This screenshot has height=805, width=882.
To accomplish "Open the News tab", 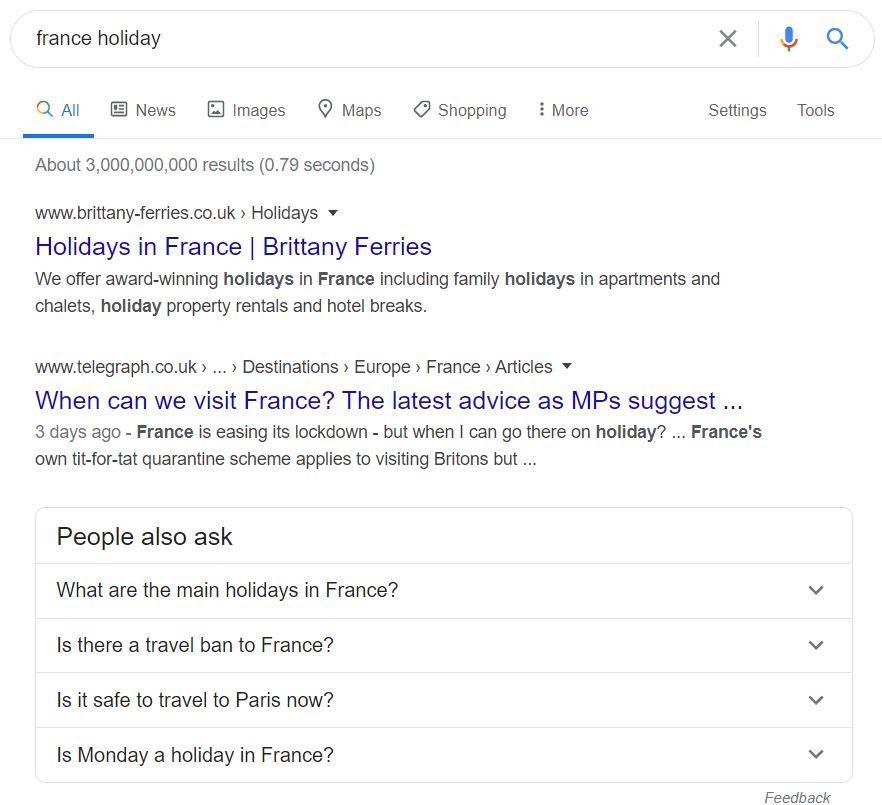I will point(143,110).
